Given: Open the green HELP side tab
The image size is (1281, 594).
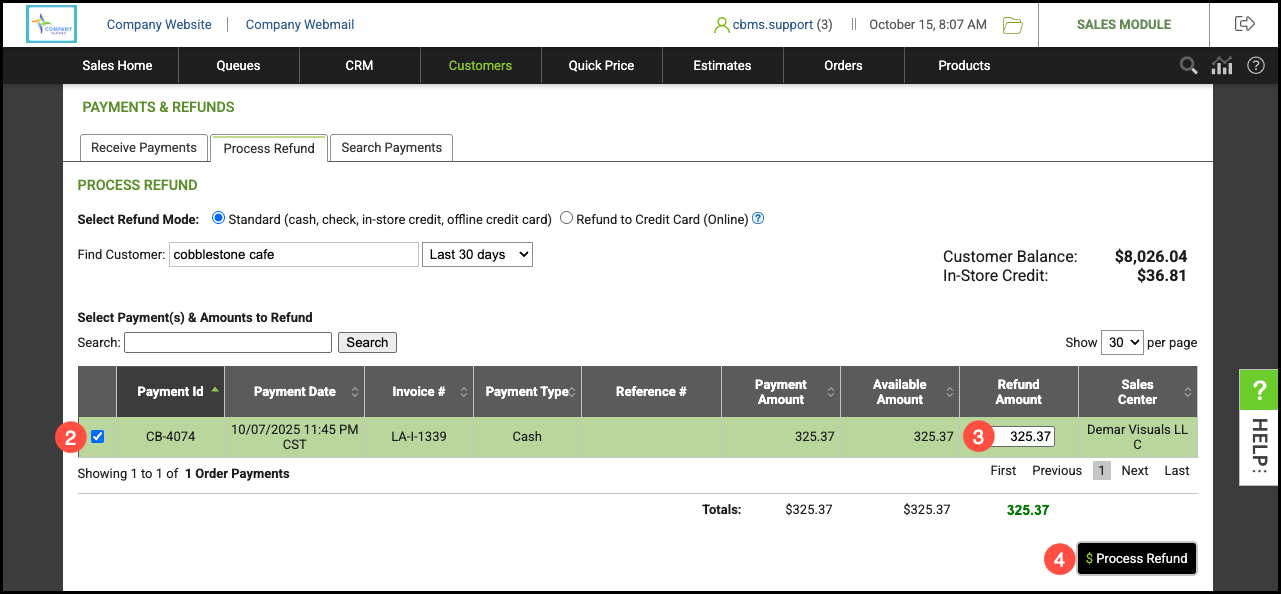Looking at the screenshot, I should point(1260,427).
